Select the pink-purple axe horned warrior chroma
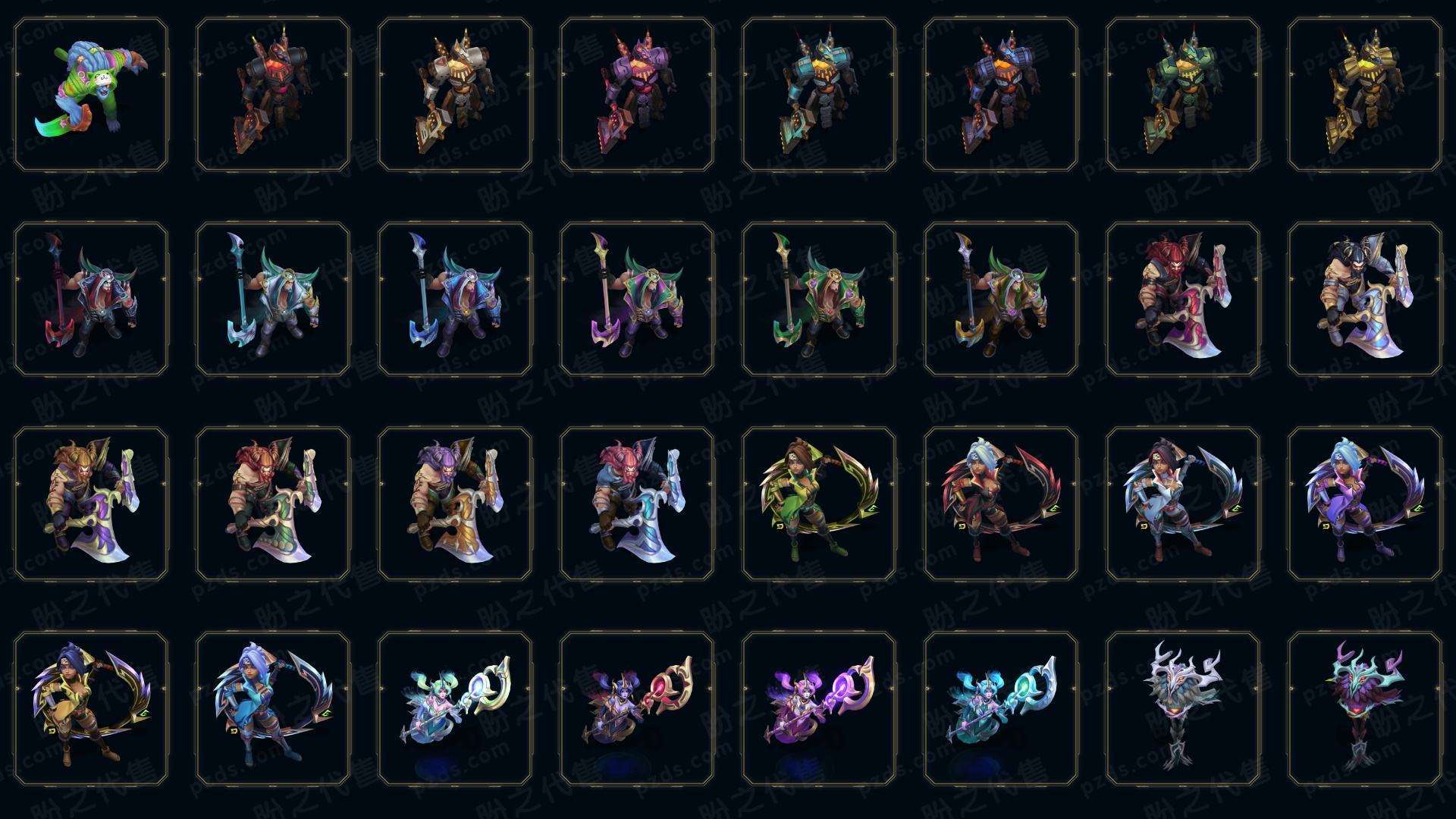 click(x=637, y=300)
